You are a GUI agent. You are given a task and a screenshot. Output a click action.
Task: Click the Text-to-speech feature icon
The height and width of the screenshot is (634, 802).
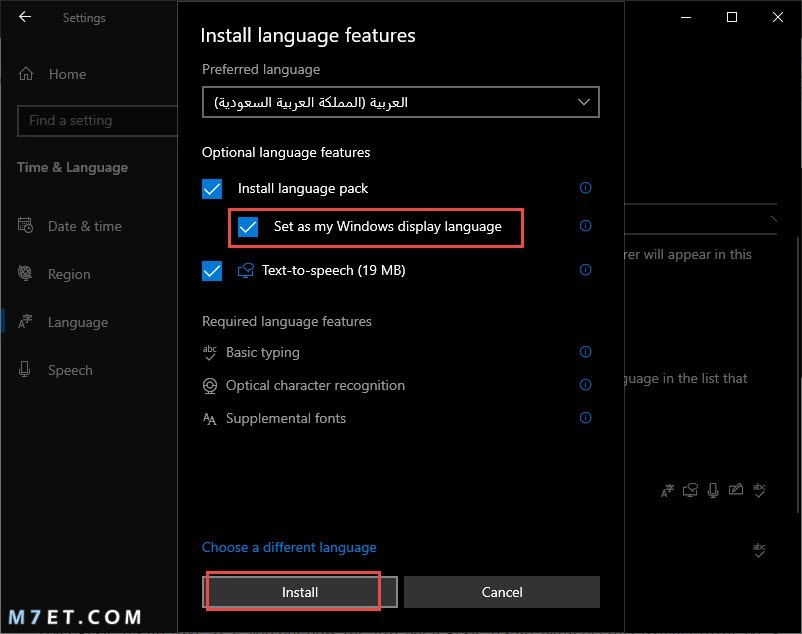(x=246, y=270)
